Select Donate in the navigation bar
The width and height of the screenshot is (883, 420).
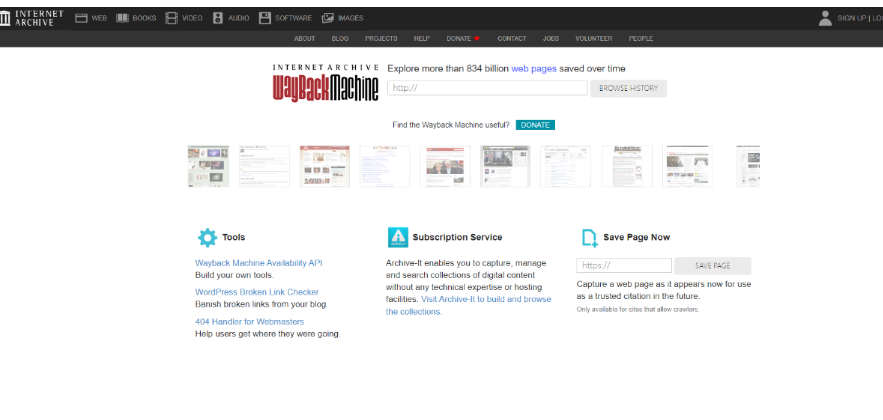click(x=458, y=38)
